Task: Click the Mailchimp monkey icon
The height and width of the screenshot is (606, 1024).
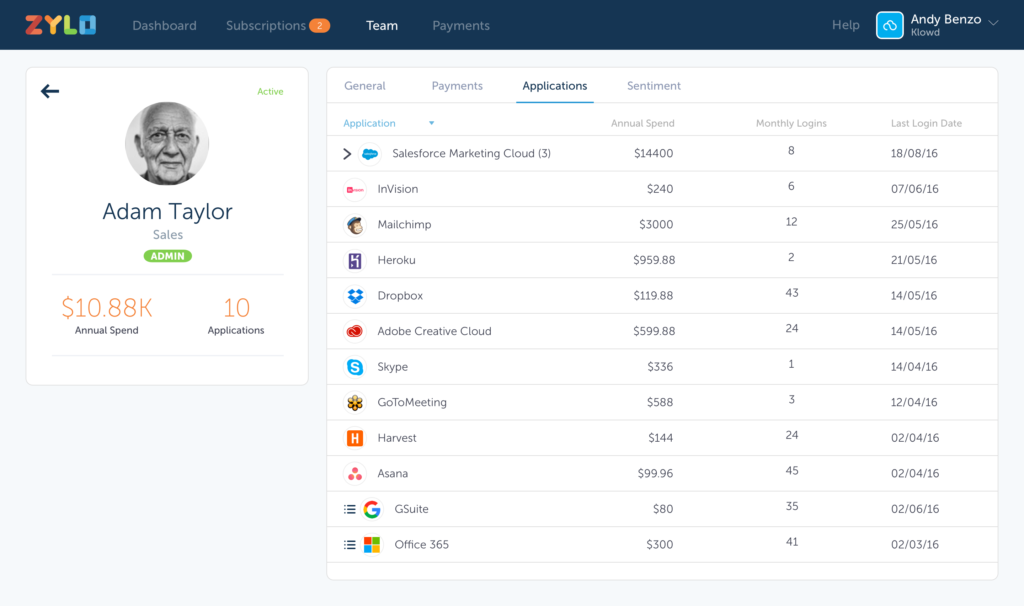Action: pyautogui.click(x=355, y=225)
